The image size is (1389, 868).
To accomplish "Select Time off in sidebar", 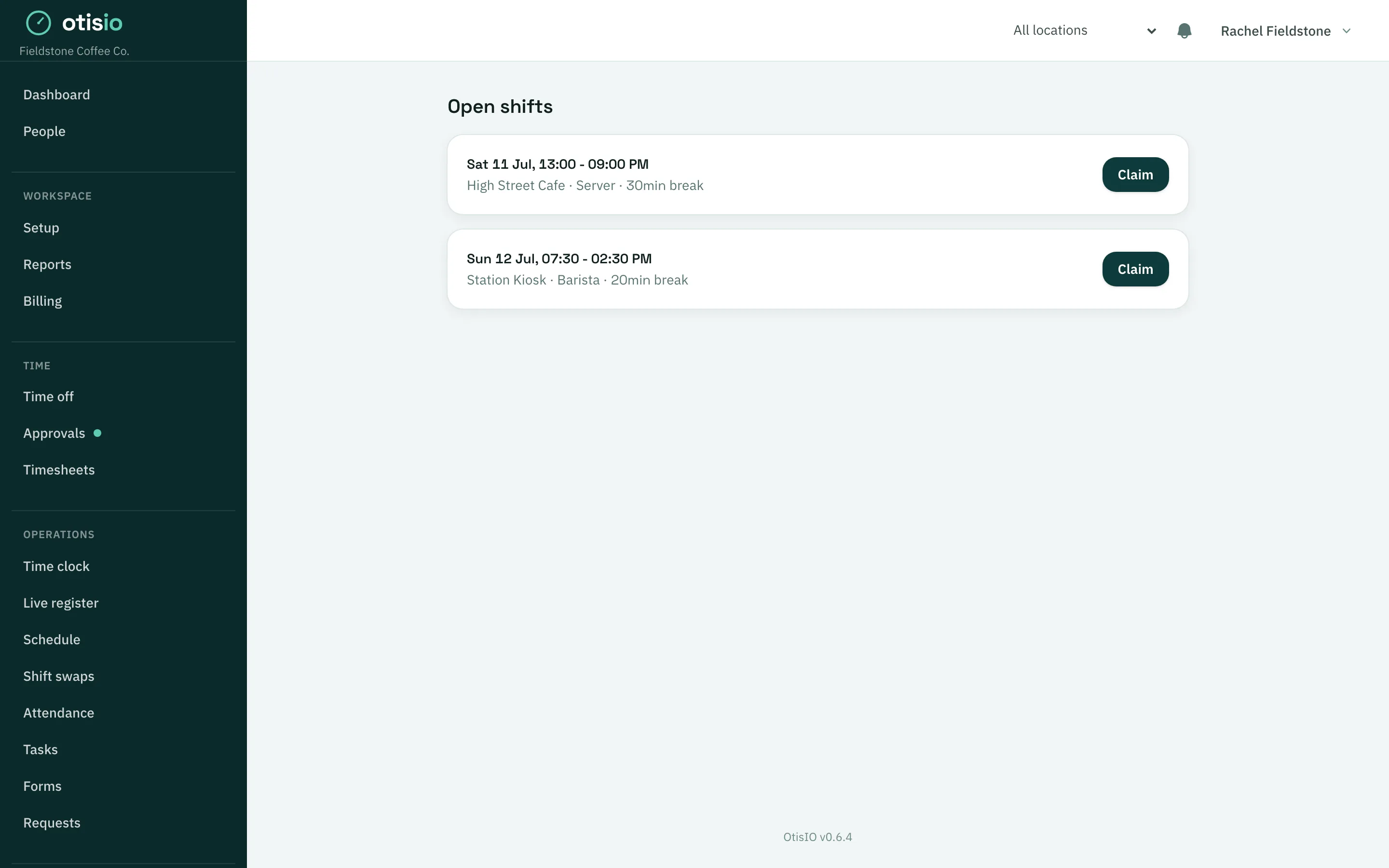I will point(48,397).
